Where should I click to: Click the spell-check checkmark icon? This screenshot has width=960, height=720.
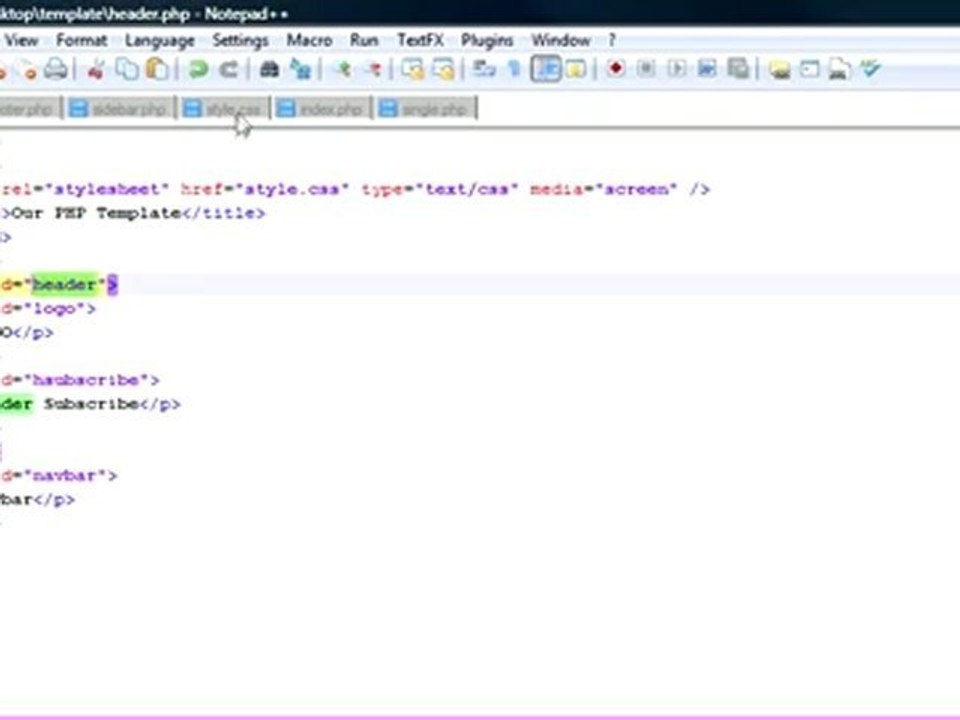coord(870,69)
